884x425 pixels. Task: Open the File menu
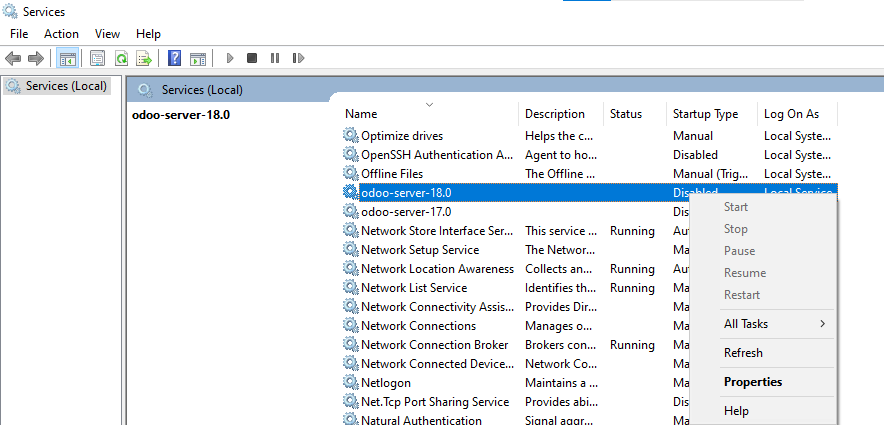point(19,34)
